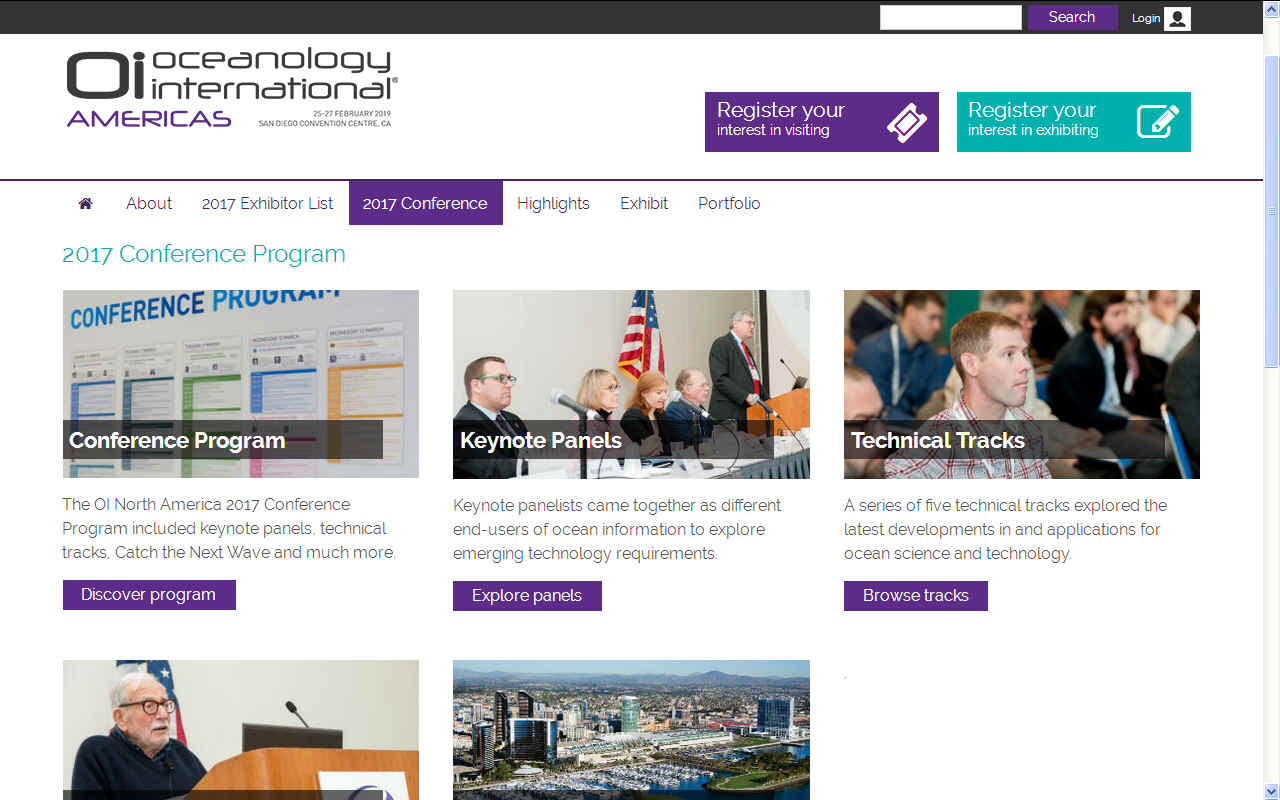1280x800 pixels.
Task: Click the home icon in navigation bar
Action: tap(85, 203)
